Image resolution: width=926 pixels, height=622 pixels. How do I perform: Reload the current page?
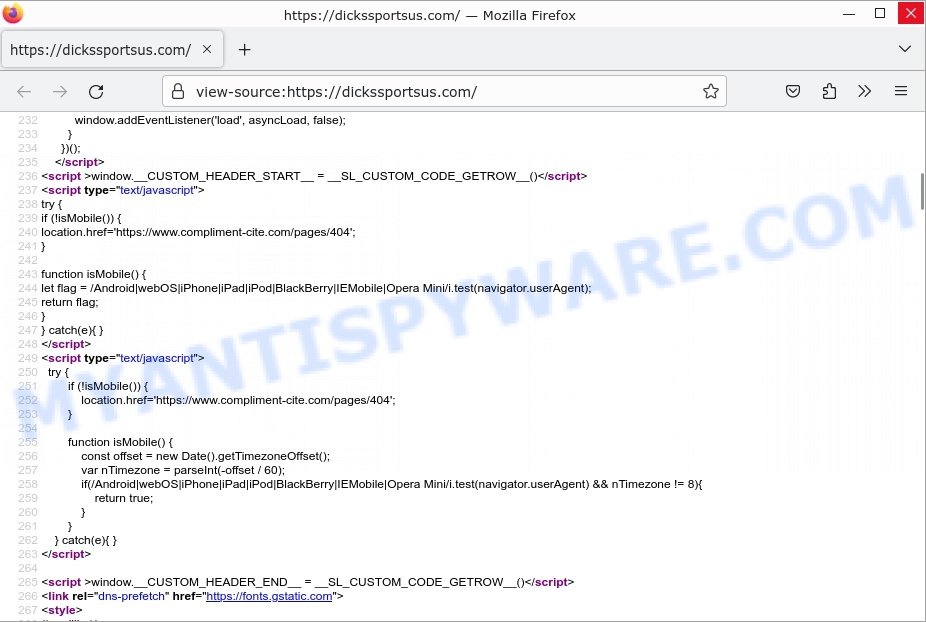pos(96,92)
